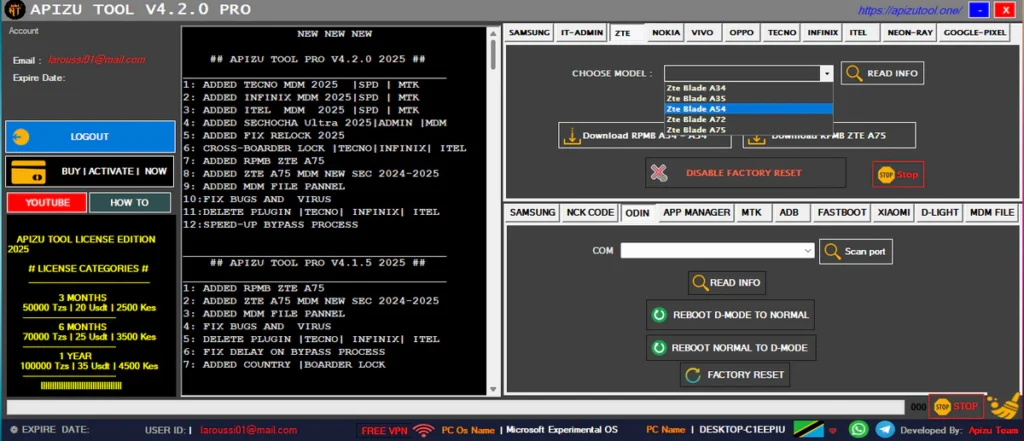Switch to the IT-ADMIN tab

[581, 33]
